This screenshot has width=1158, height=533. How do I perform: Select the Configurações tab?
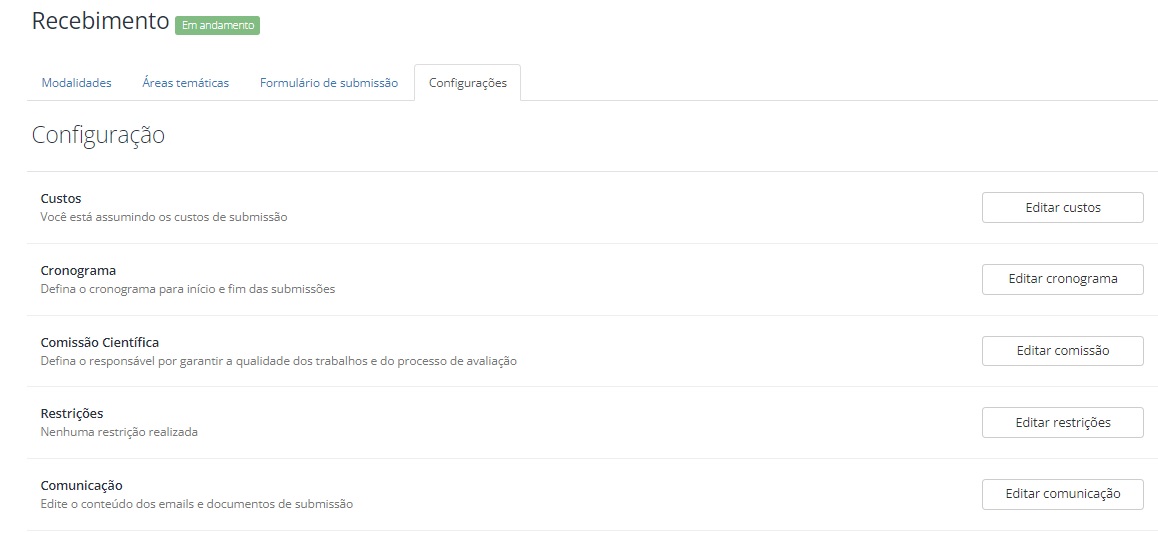[467, 83]
